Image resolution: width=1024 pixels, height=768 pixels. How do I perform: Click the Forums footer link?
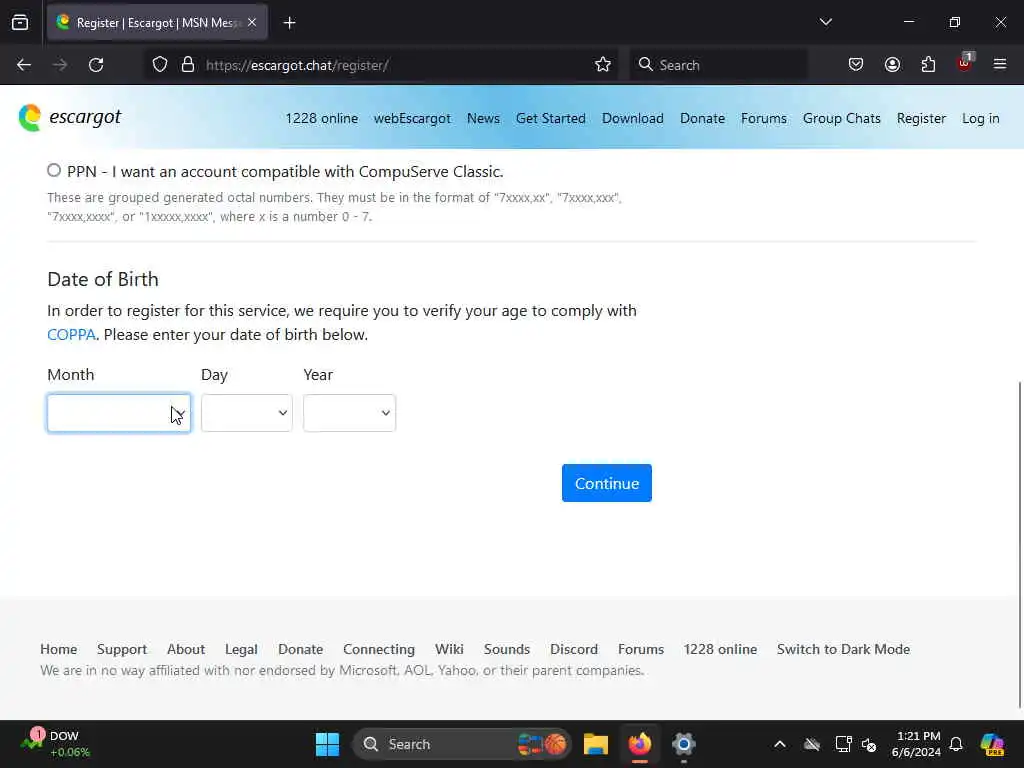tap(641, 649)
